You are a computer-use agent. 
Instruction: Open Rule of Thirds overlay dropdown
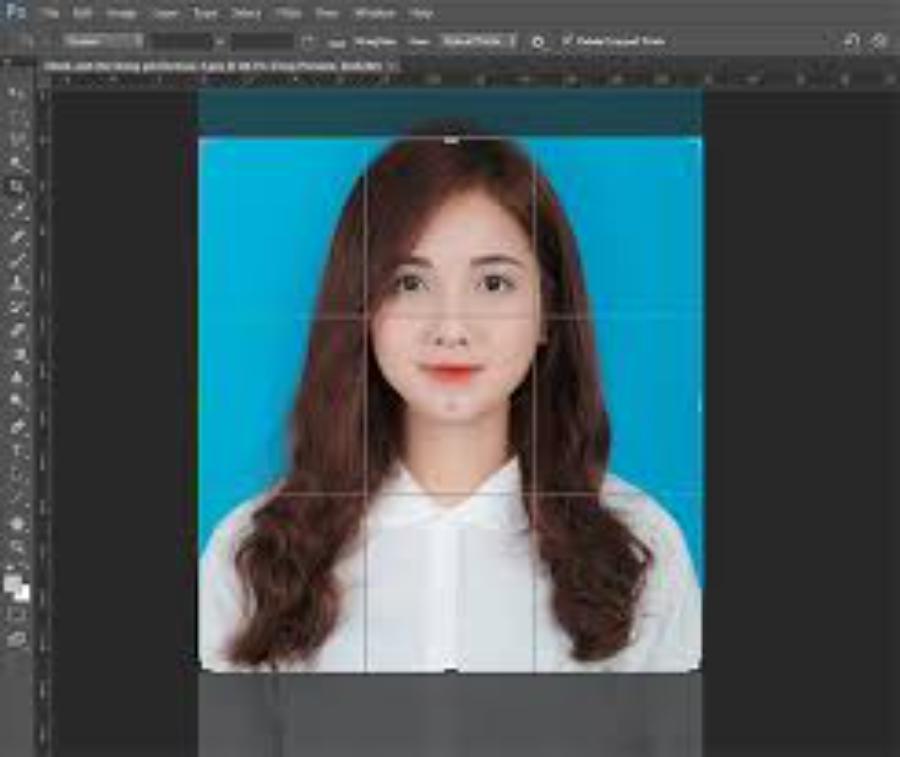(x=479, y=41)
